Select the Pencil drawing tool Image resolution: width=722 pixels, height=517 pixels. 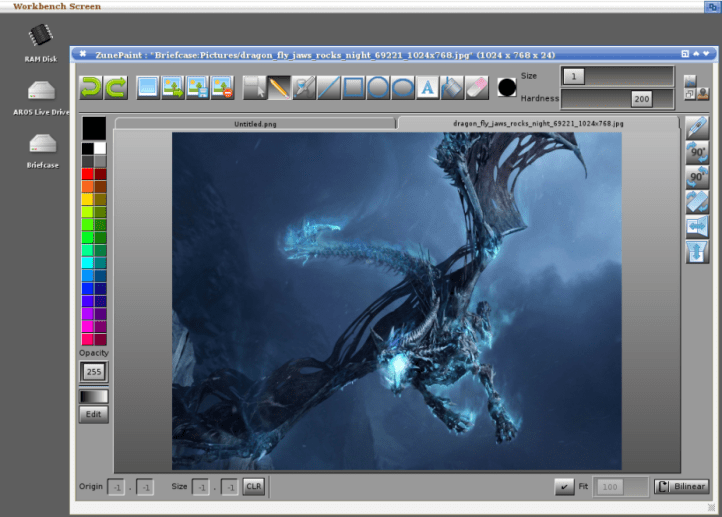click(x=279, y=87)
